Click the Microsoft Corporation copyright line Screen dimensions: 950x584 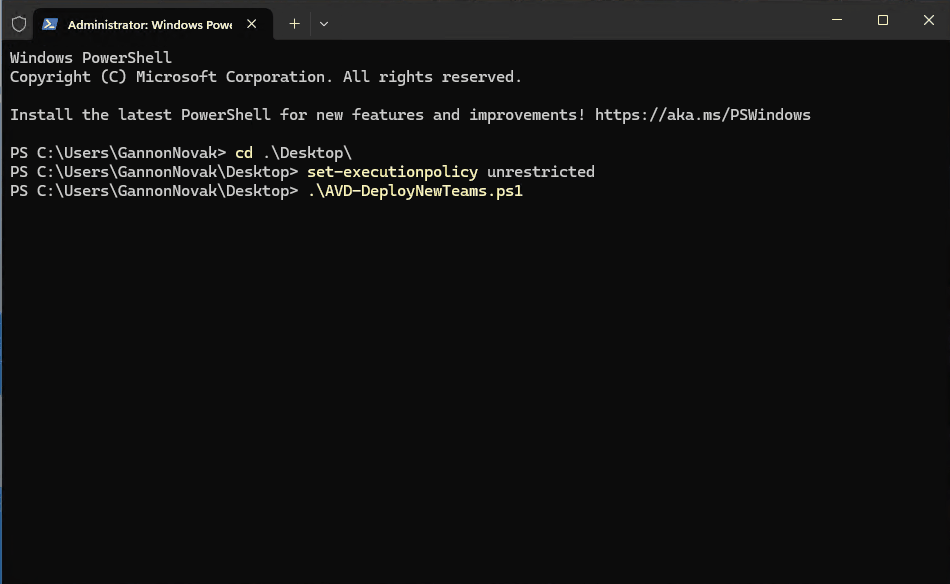coord(265,77)
